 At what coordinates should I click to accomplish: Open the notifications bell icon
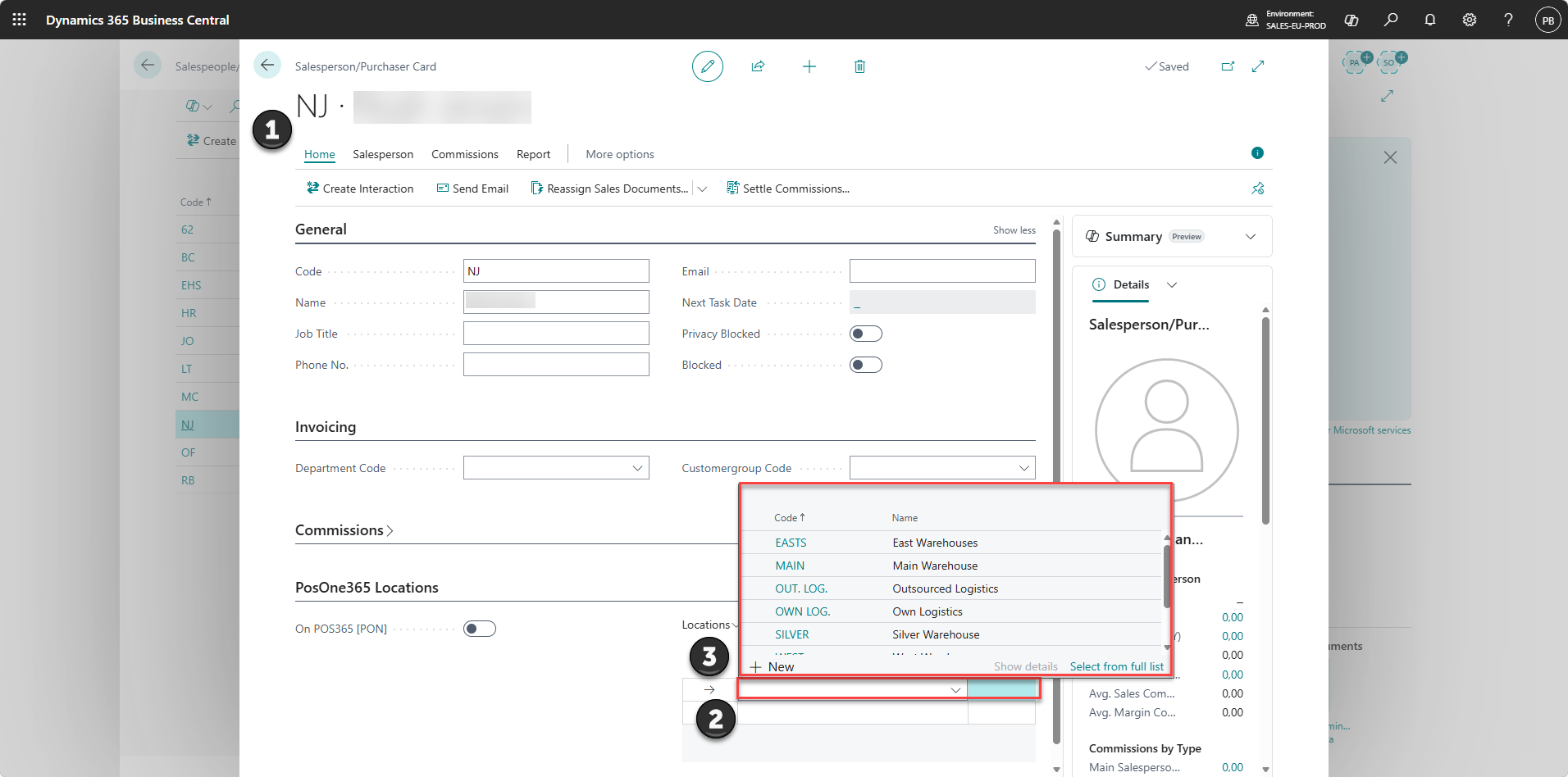click(1430, 20)
